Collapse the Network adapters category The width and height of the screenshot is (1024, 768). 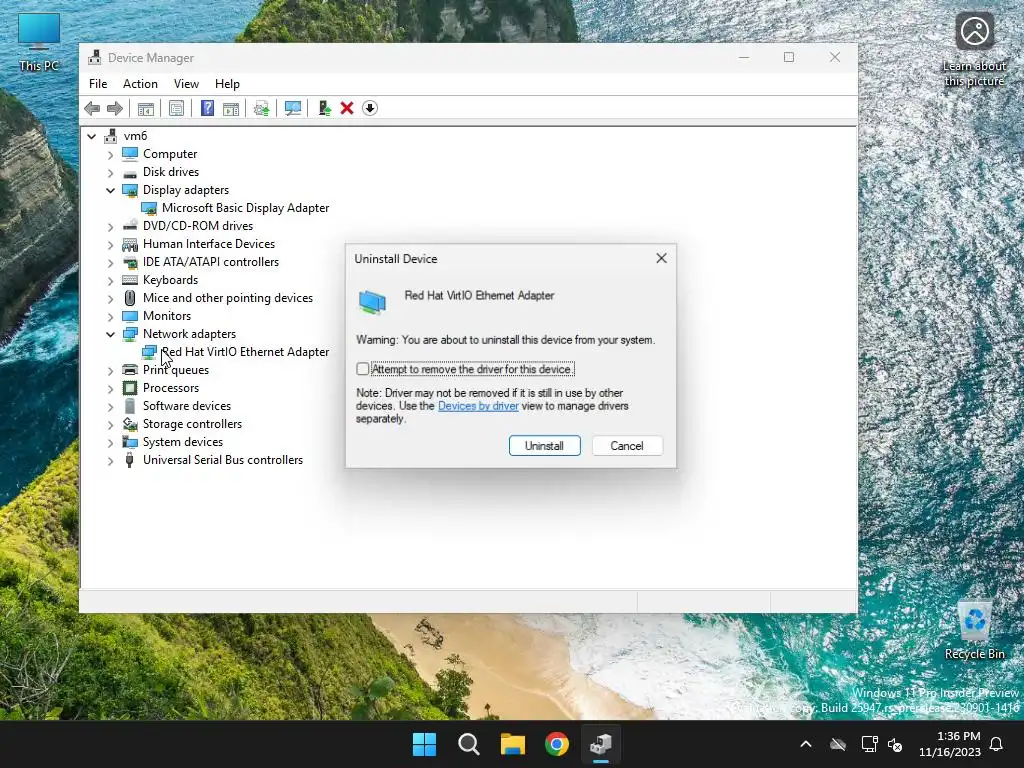click(x=110, y=334)
